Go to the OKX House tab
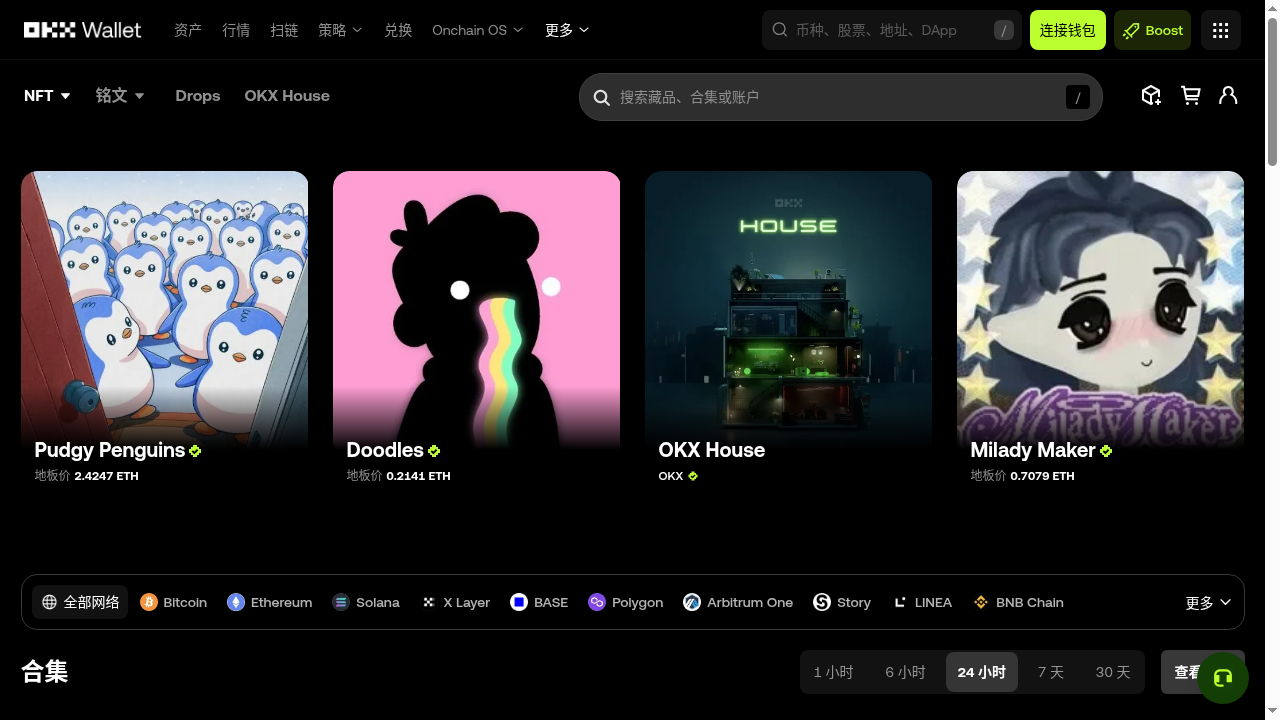The height and width of the screenshot is (720, 1280). tap(287, 96)
